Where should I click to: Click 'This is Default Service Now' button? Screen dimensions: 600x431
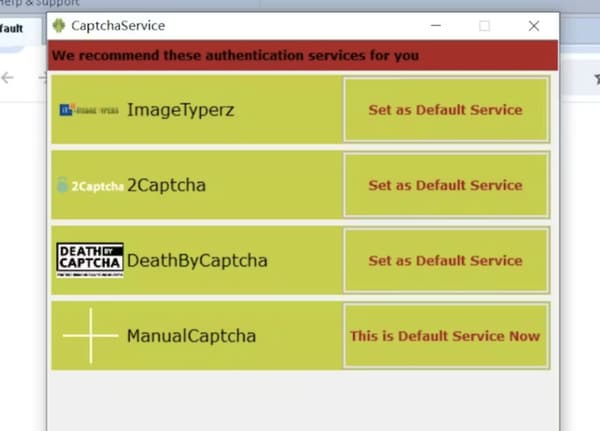point(445,336)
